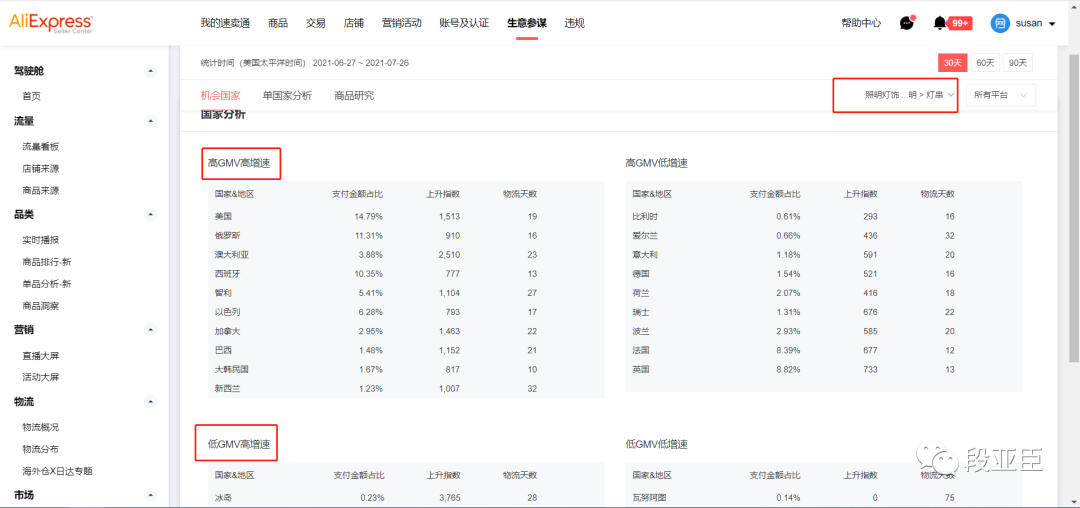Image resolution: width=1080 pixels, height=508 pixels.
Task: Open 单品分析-新 in the sidebar
Action: tap(47, 284)
